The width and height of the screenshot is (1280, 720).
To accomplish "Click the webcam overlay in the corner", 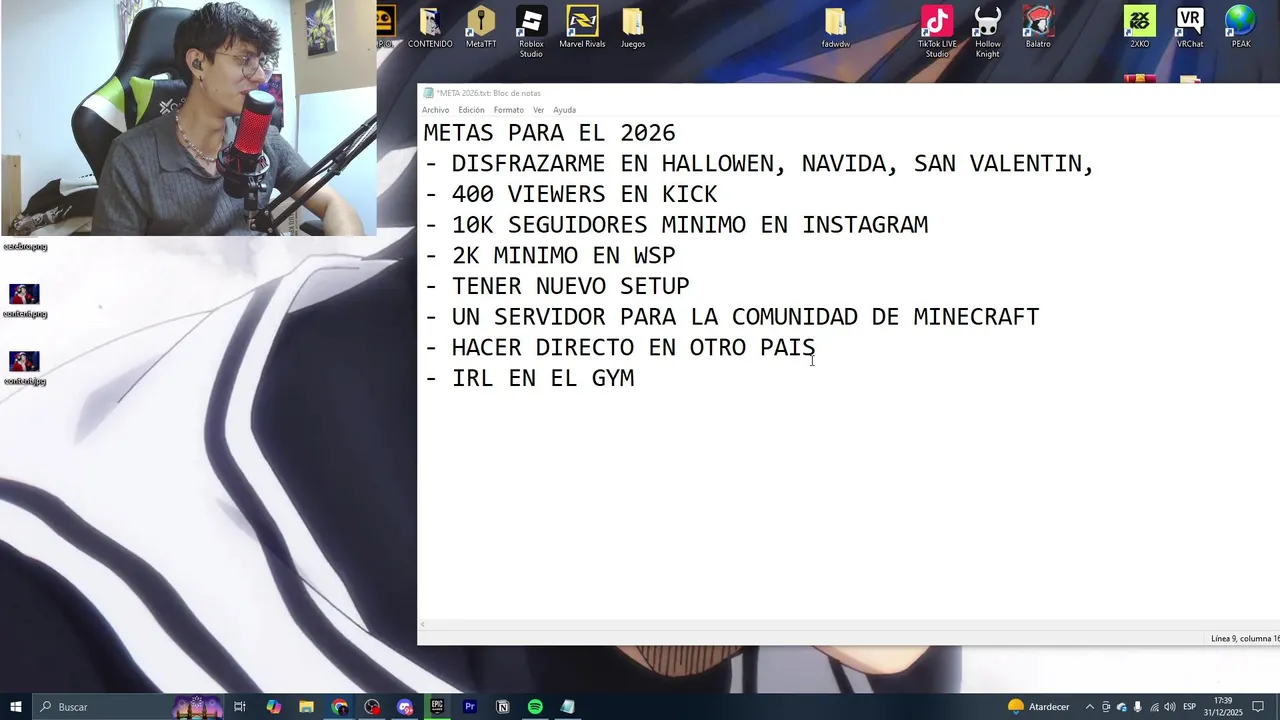I will point(188,118).
